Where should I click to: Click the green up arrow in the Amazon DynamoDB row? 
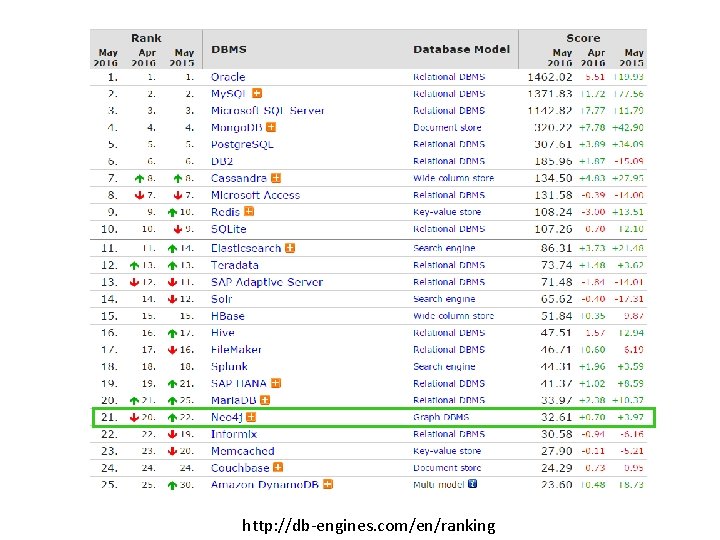coord(172,485)
